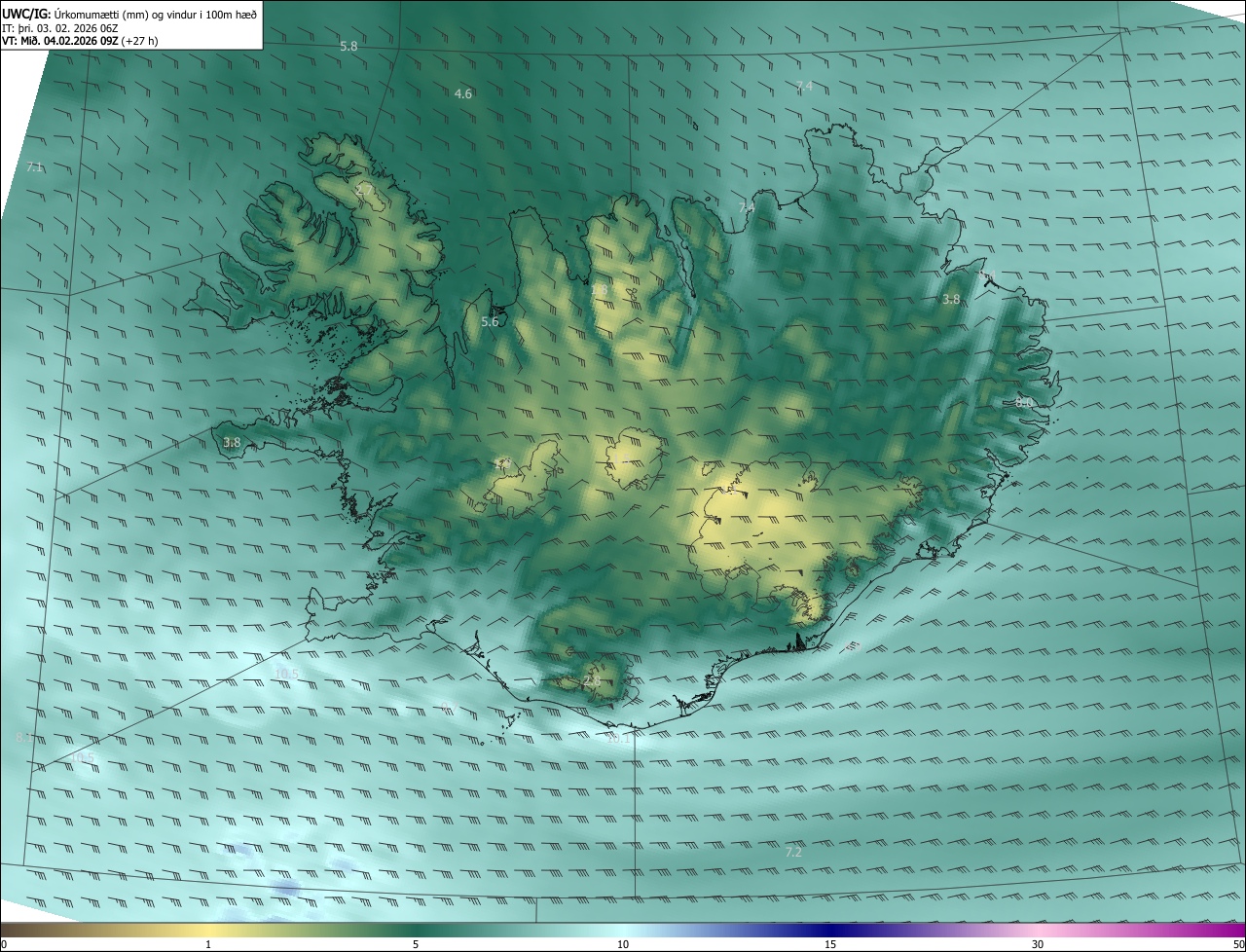Select the 4.6 value over the northern sea
The image size is (1246, 952).
coord(463,93)
